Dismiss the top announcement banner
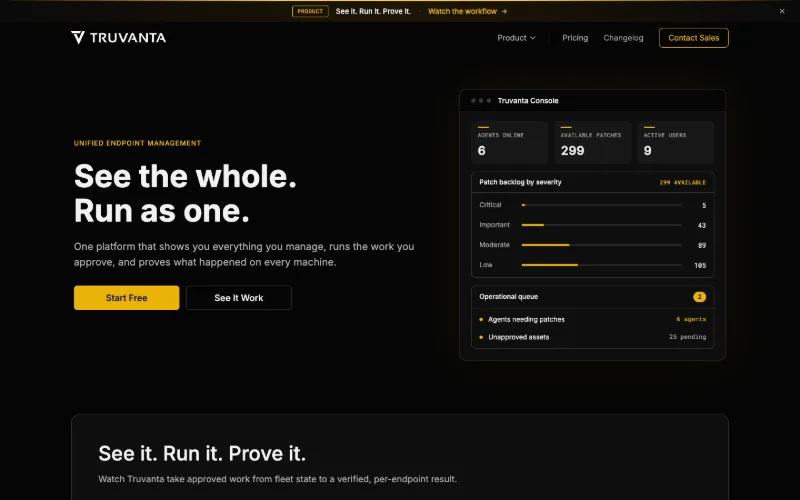 click(782, 11)
